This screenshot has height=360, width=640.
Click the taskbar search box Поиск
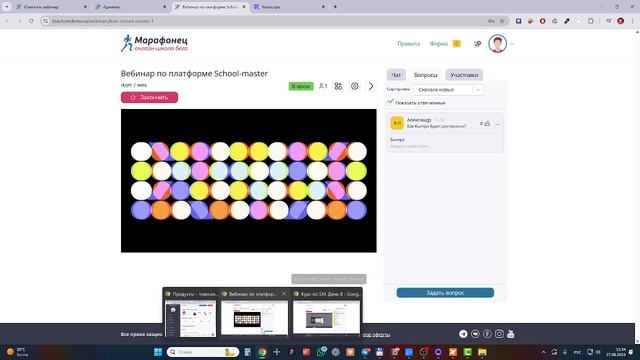click(203, 352)
